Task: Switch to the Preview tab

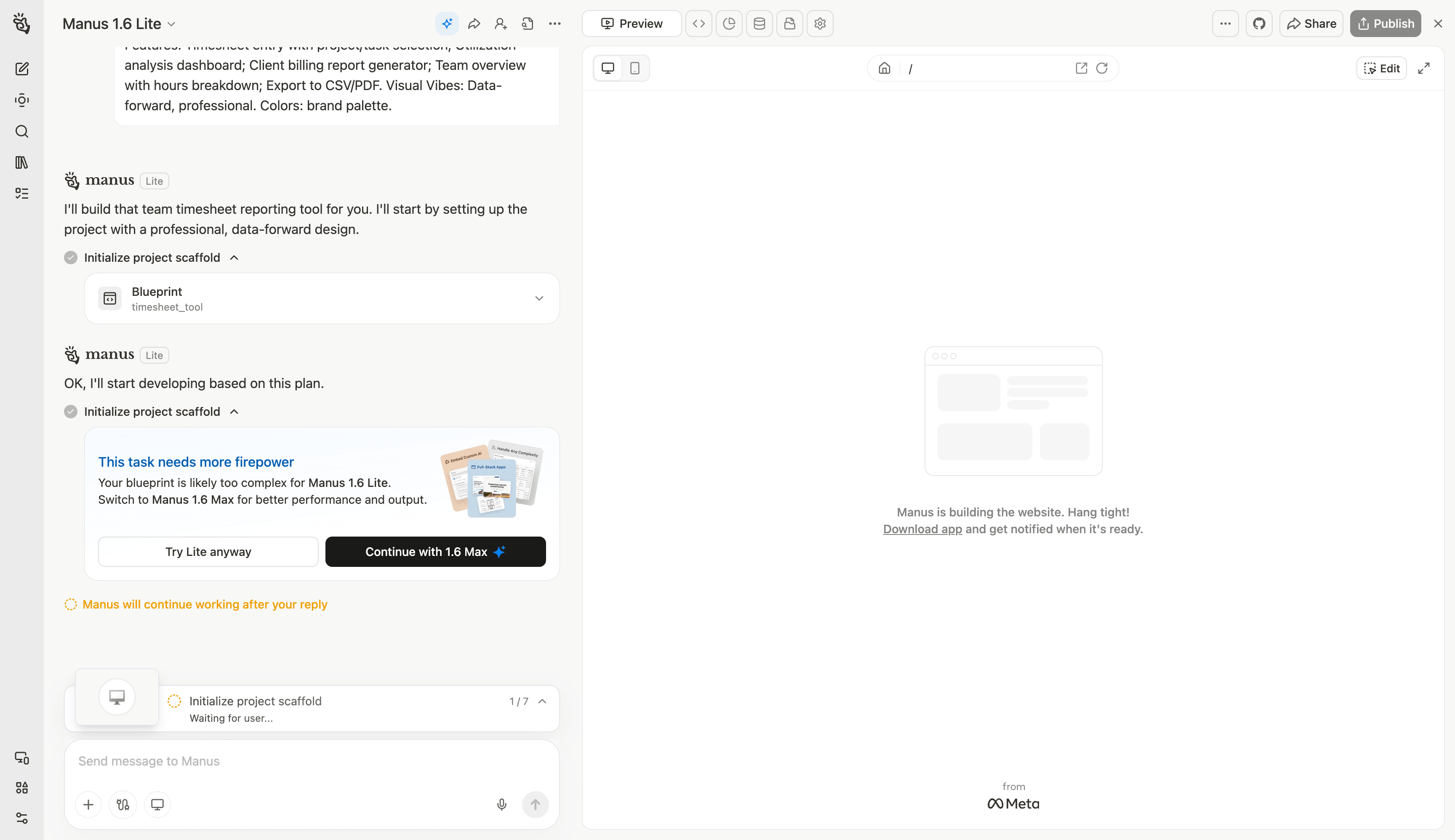Action: pos(632,24)
